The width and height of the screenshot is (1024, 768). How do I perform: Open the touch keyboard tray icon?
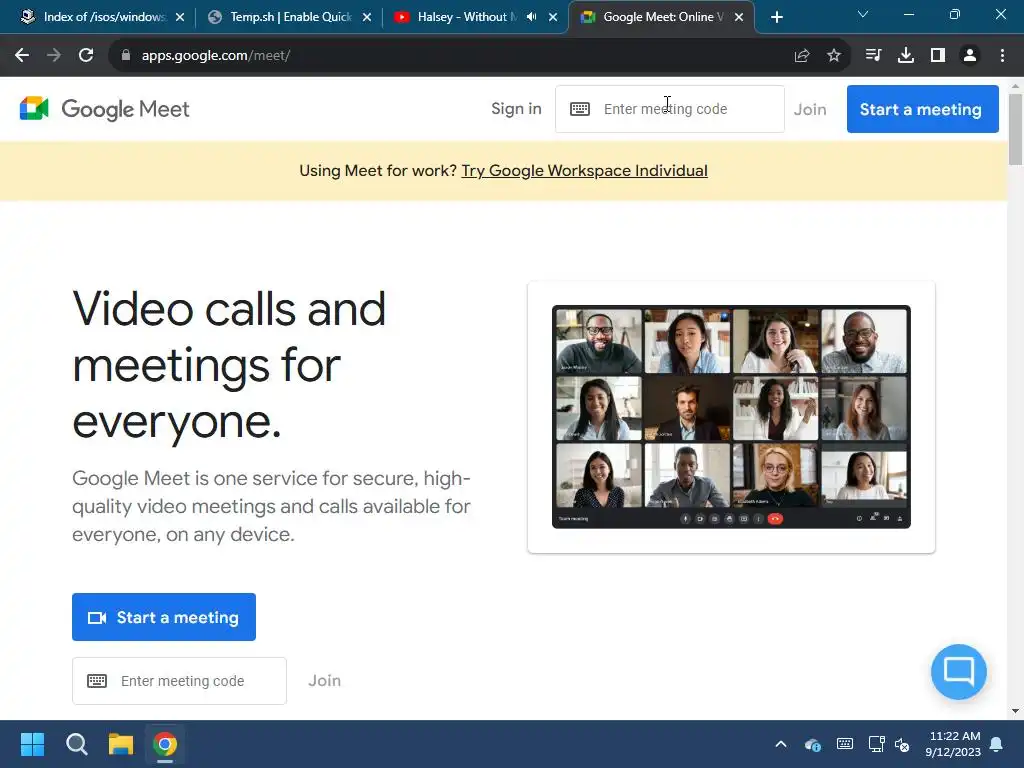(x=844, y=744)
